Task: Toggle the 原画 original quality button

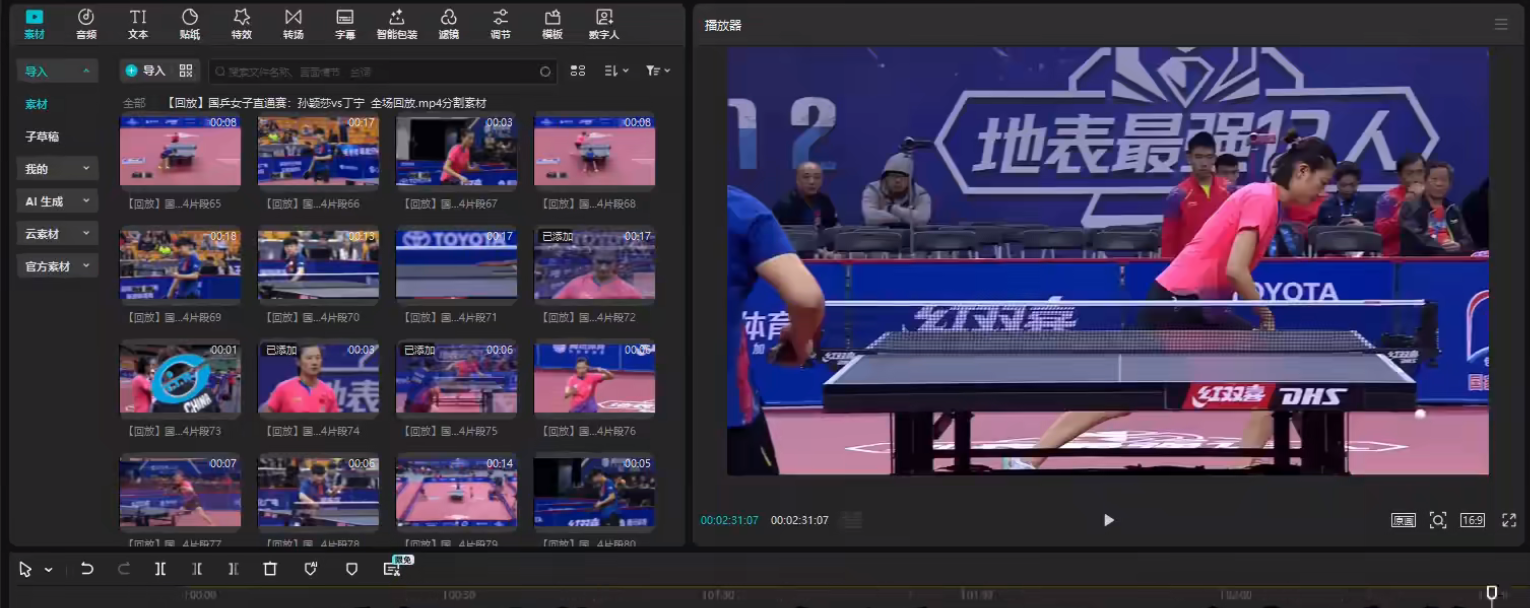Action: 1403,520
